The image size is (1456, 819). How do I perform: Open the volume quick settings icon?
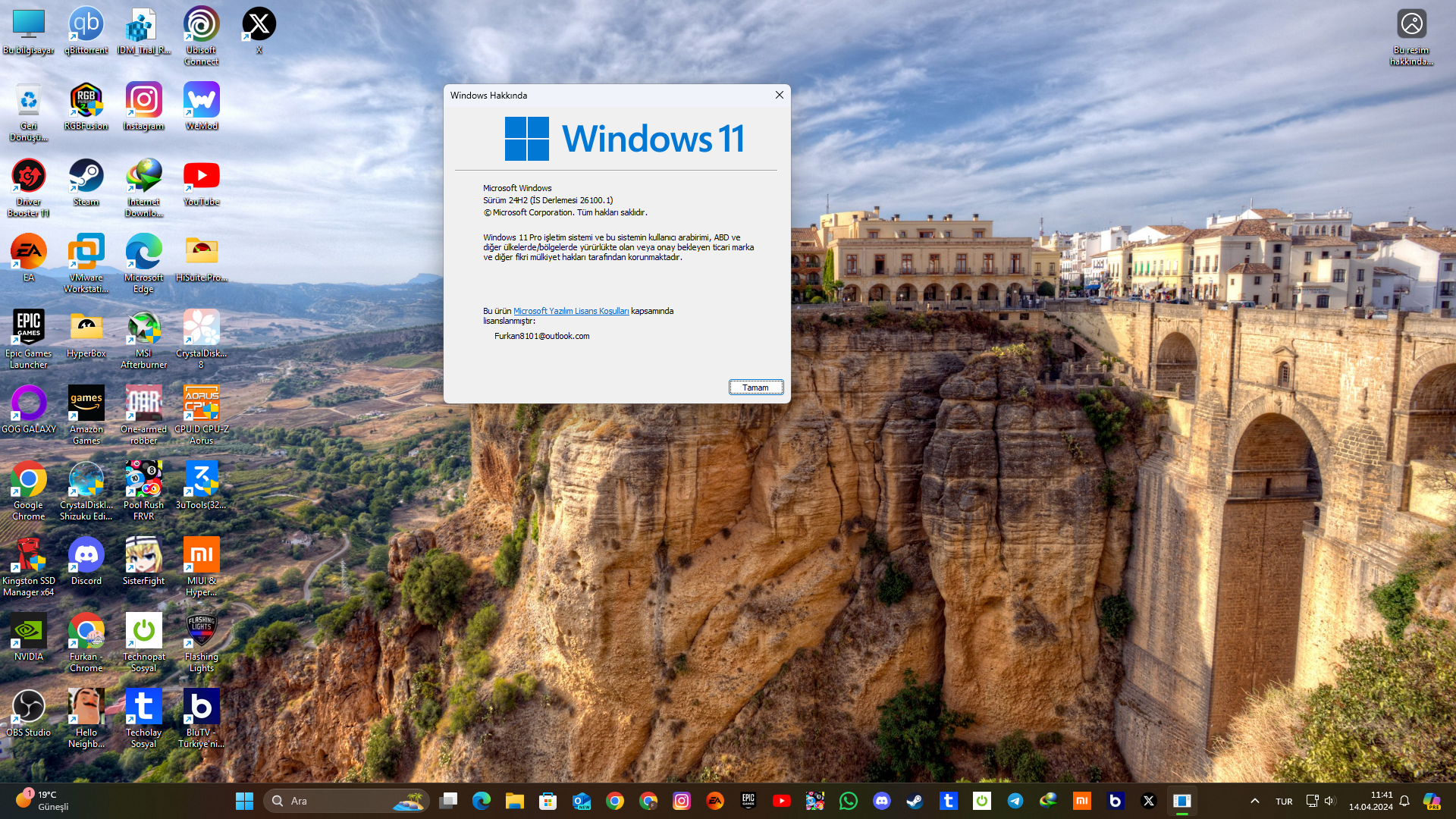pyautogui.click(x=1329, y=801)
